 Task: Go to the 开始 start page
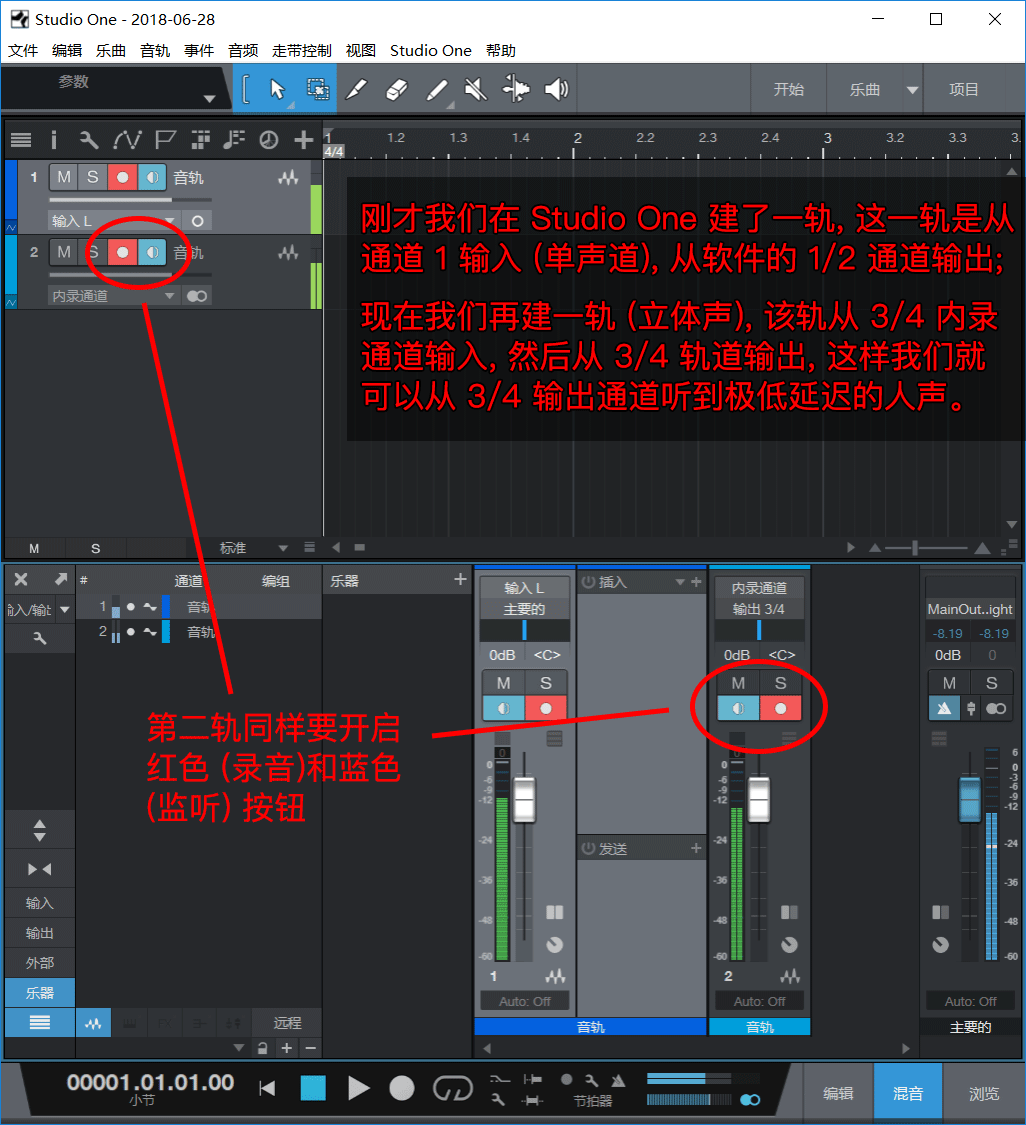point(789,90)
